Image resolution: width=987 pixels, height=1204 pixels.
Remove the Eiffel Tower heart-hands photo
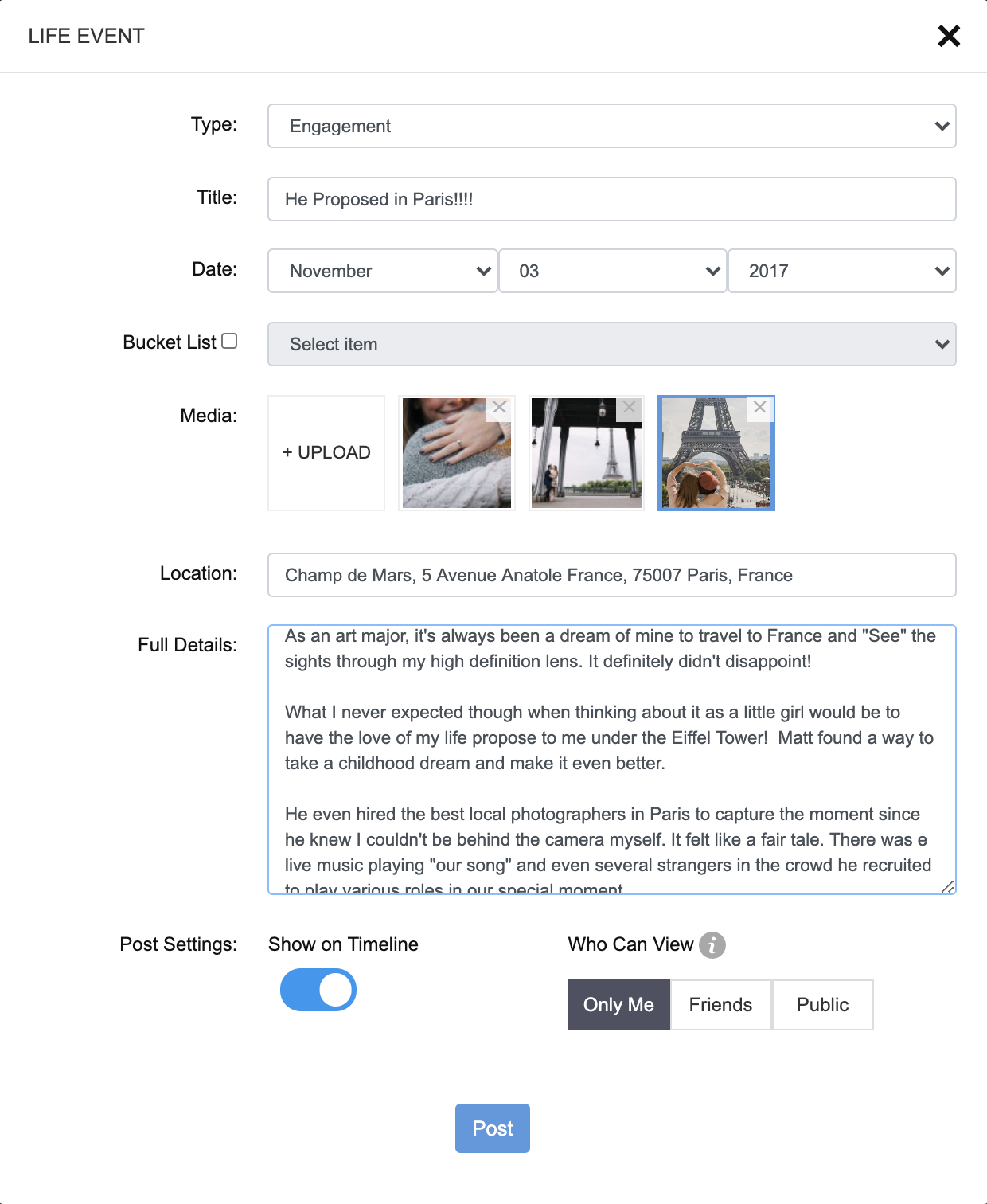pyautogui.click(x=760, y=408)
